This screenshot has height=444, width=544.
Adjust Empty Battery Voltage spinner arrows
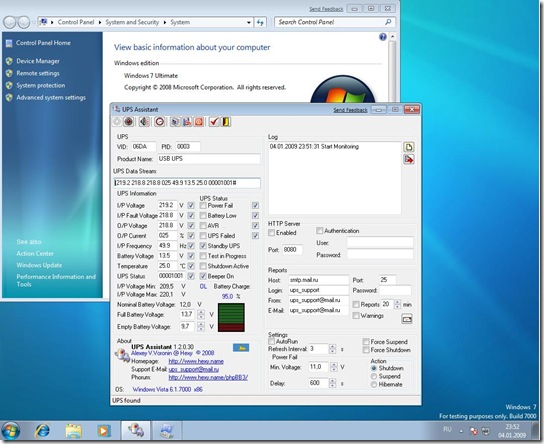(201, 327)
